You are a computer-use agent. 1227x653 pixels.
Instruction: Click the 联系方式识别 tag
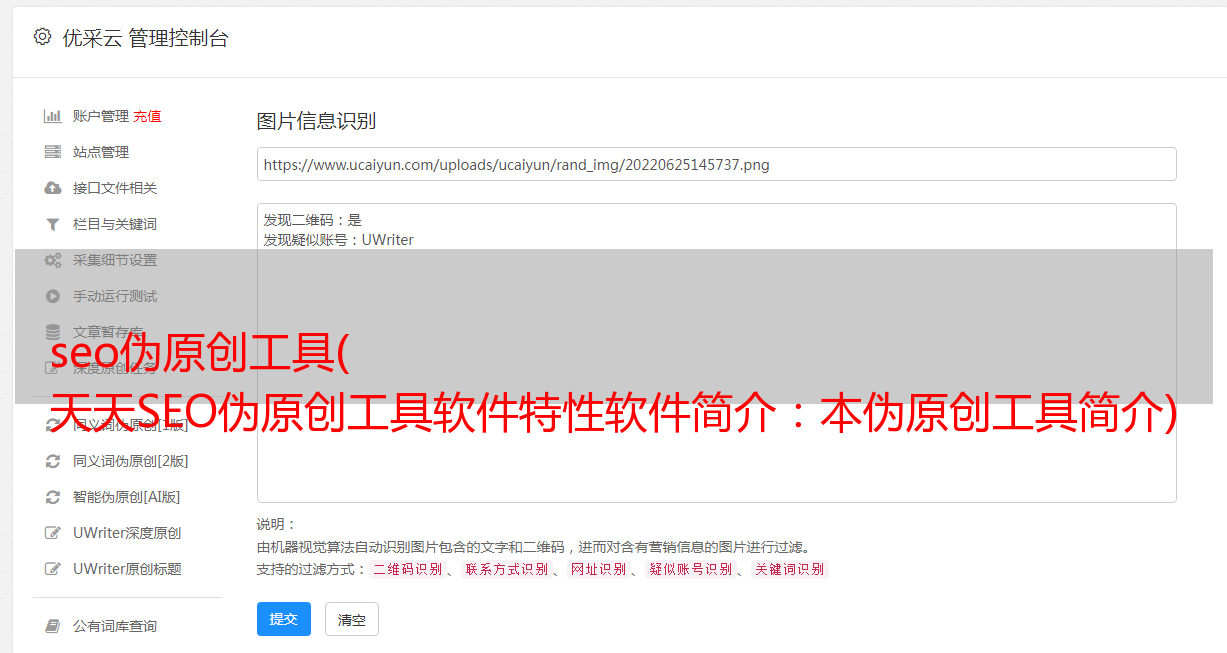pyautogui.click(x=506, y=569)
